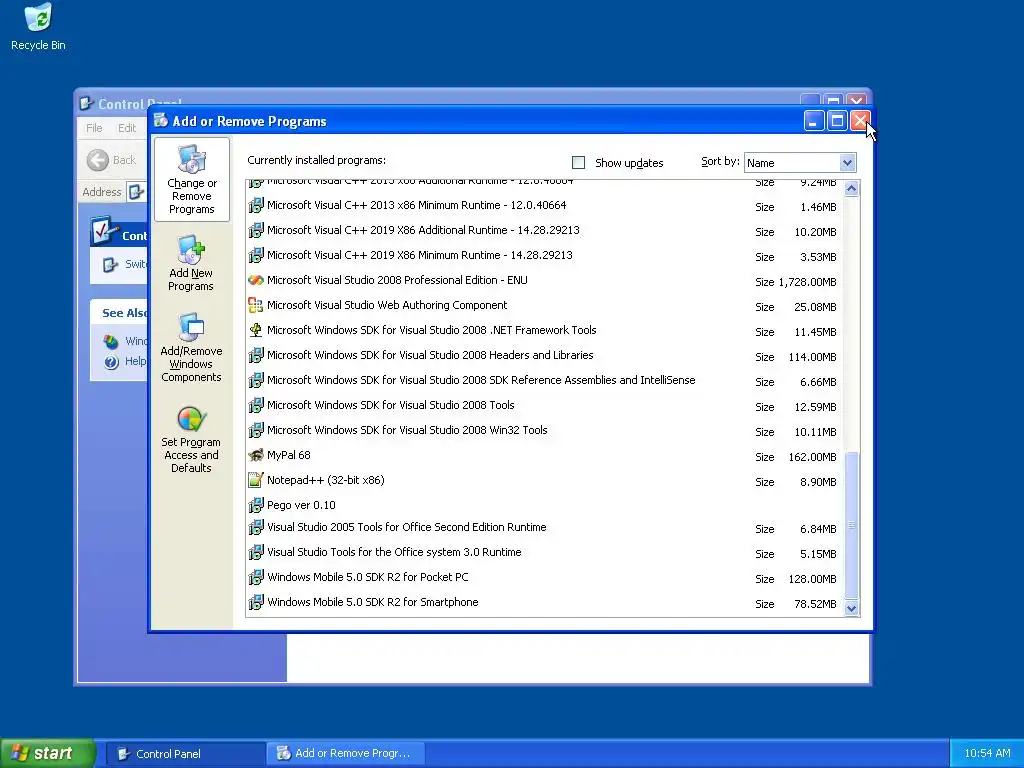The image size is (1024, 768).
Task: Open Add/Remove Windows Components
Action: pyautogui.click(x=191, y=347)
